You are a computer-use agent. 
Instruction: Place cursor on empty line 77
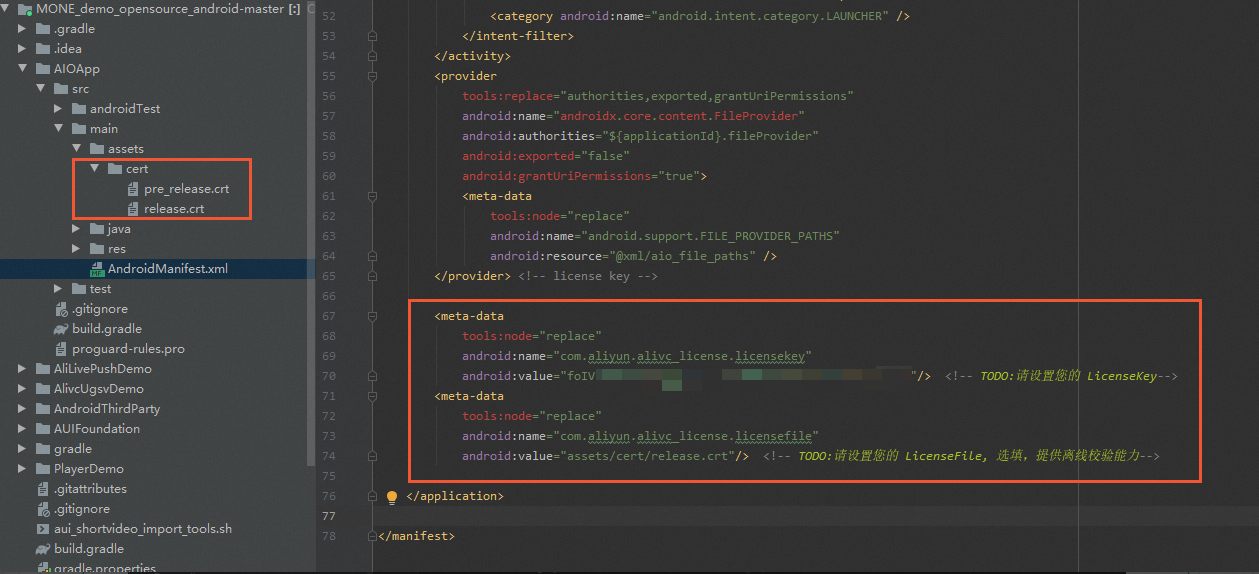coord(800,516)
